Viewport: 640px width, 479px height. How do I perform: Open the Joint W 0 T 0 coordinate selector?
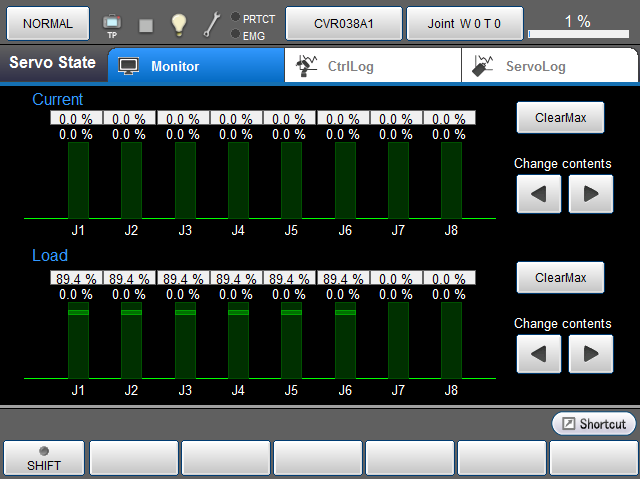pyautogui.click(x=464, y=23)
